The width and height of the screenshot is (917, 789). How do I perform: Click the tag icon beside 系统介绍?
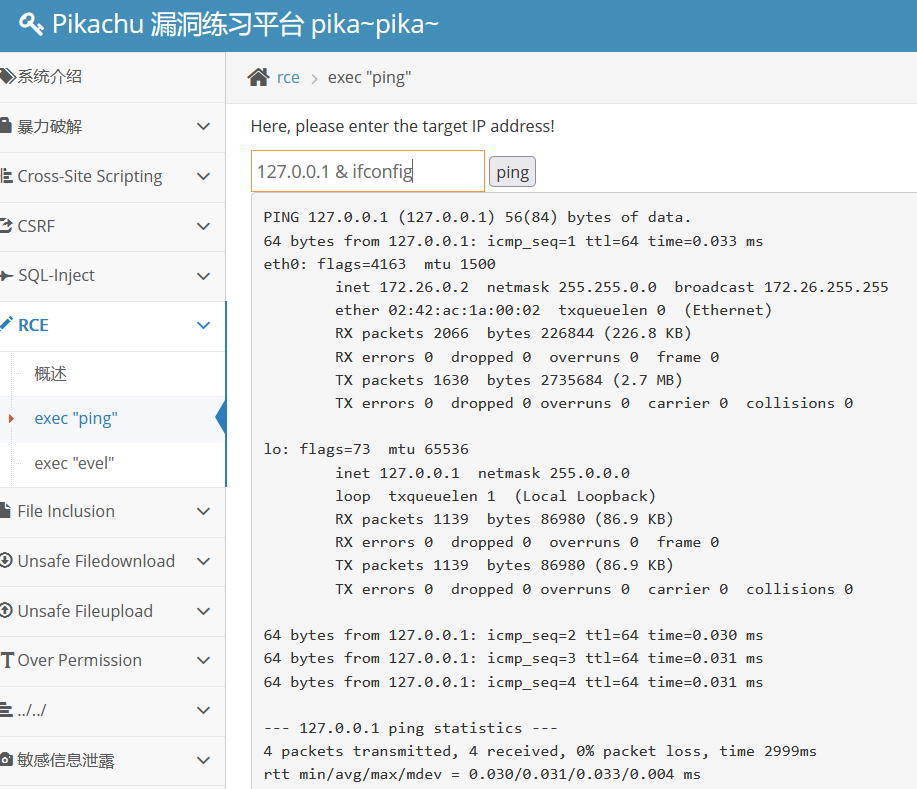7,77
